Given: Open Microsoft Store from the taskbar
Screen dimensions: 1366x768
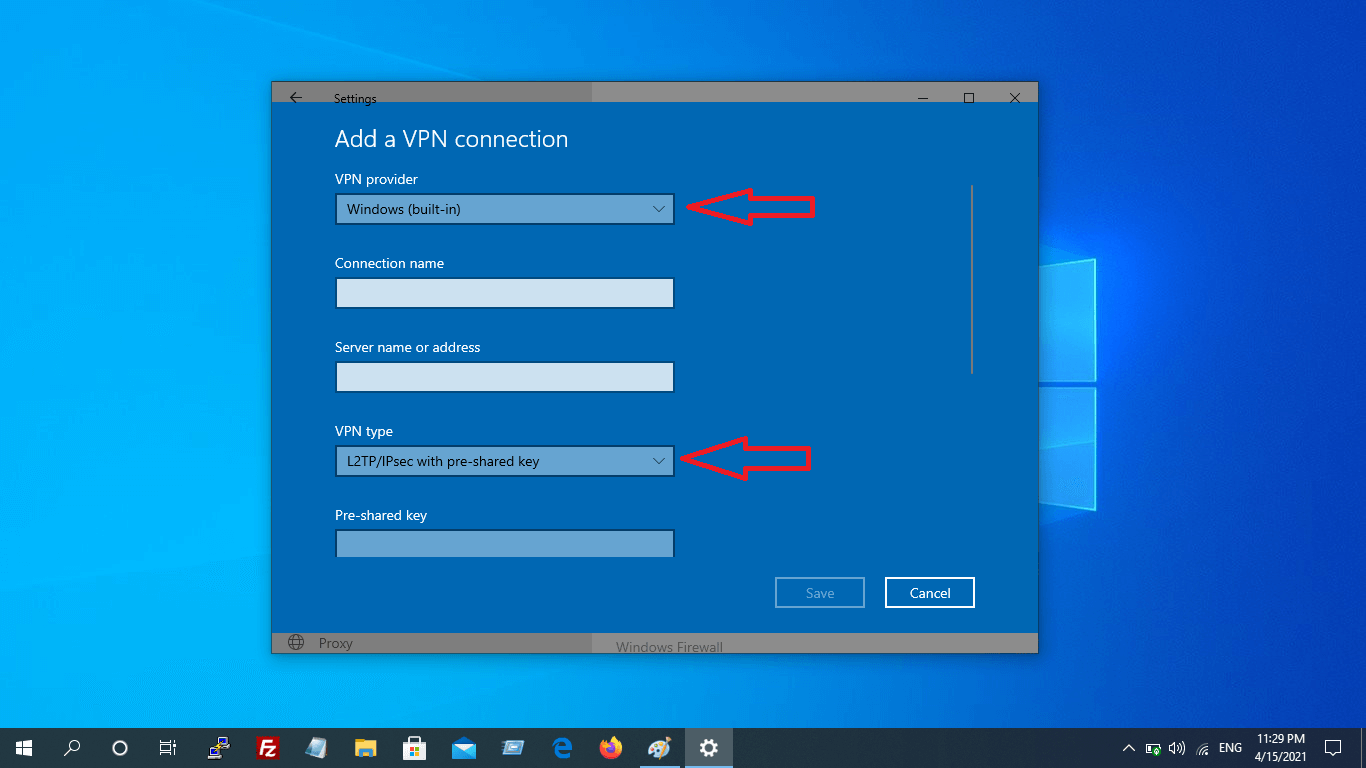Looking at the screenshot, I should (x=414, y=748).
